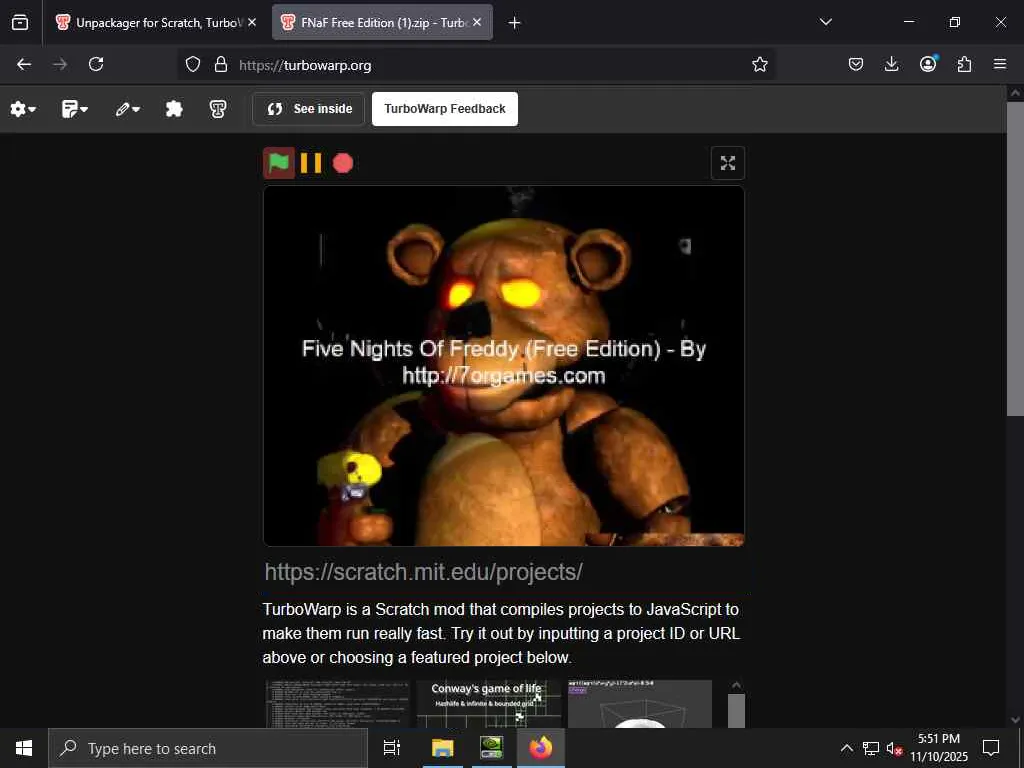The height and width of the screenshot is (768, 1024).
Task: Click the Firefox taskbar icon
Action: click(541, 748)
